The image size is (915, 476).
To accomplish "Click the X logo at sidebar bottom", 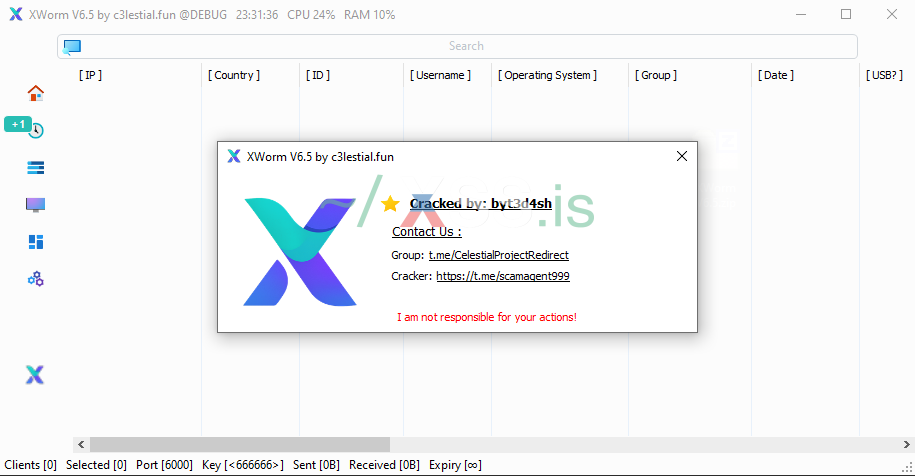I will tap(35, 374).
